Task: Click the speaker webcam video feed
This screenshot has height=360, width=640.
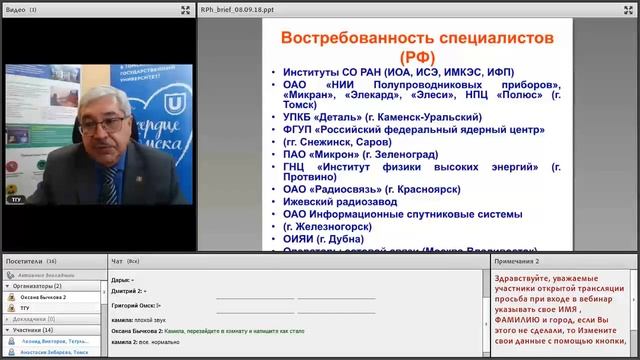Action: [x=99, y=134]
